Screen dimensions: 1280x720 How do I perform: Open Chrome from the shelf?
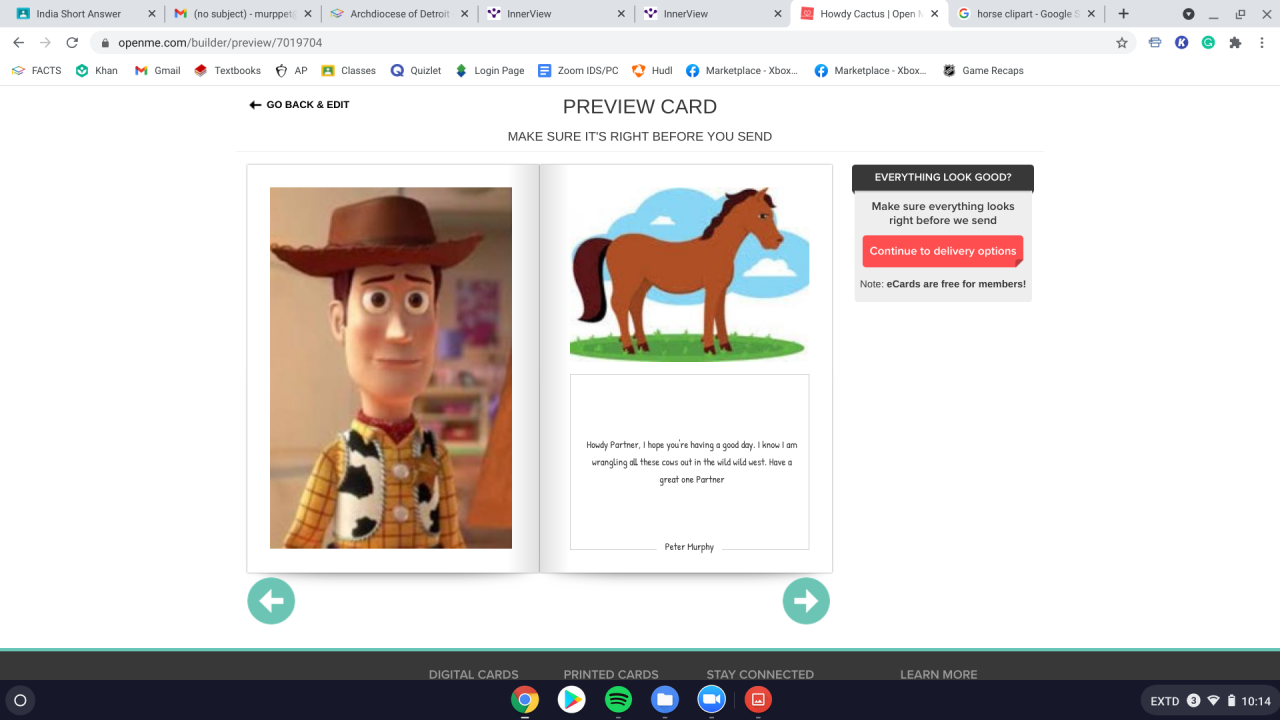click(x=525, y=700)
